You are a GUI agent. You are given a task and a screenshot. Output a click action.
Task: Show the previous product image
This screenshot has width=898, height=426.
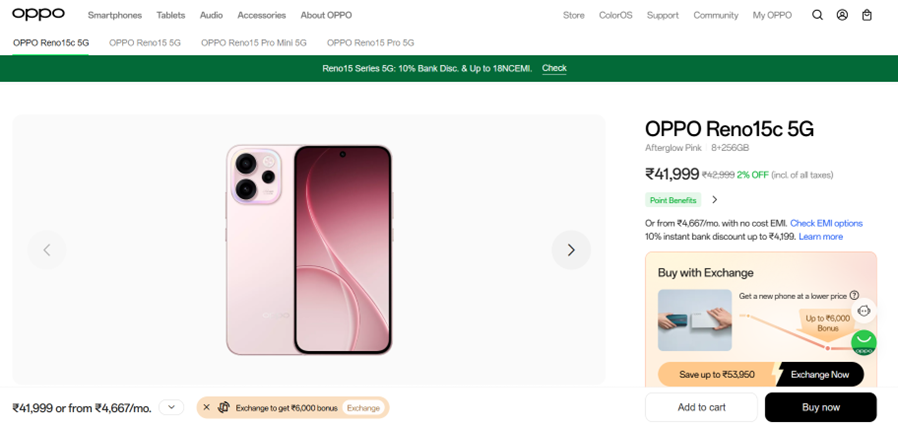pos(47,250)
